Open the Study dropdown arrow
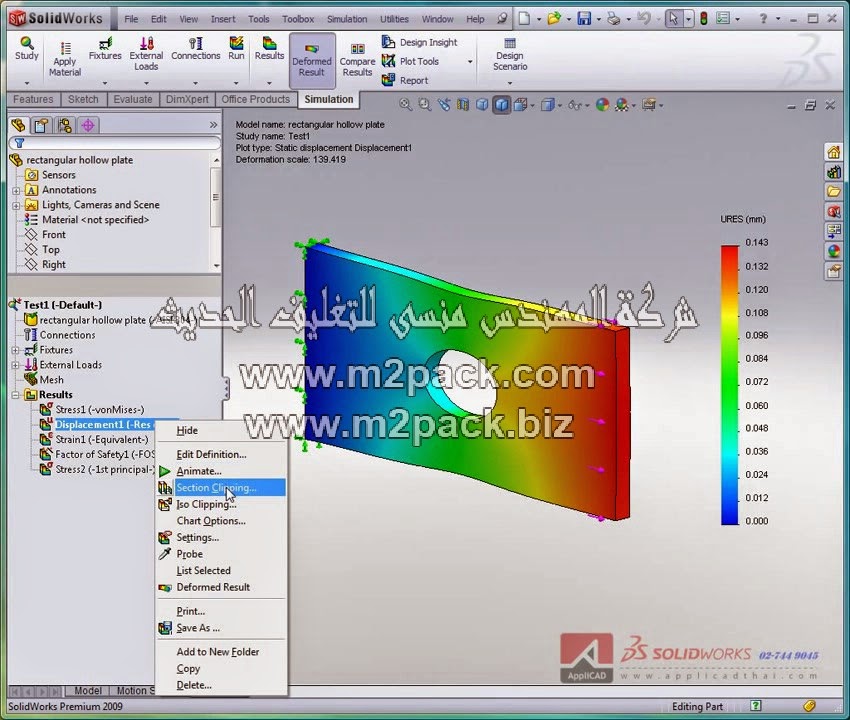This screenshot has height=720, width=850. [x=27, y=83]
